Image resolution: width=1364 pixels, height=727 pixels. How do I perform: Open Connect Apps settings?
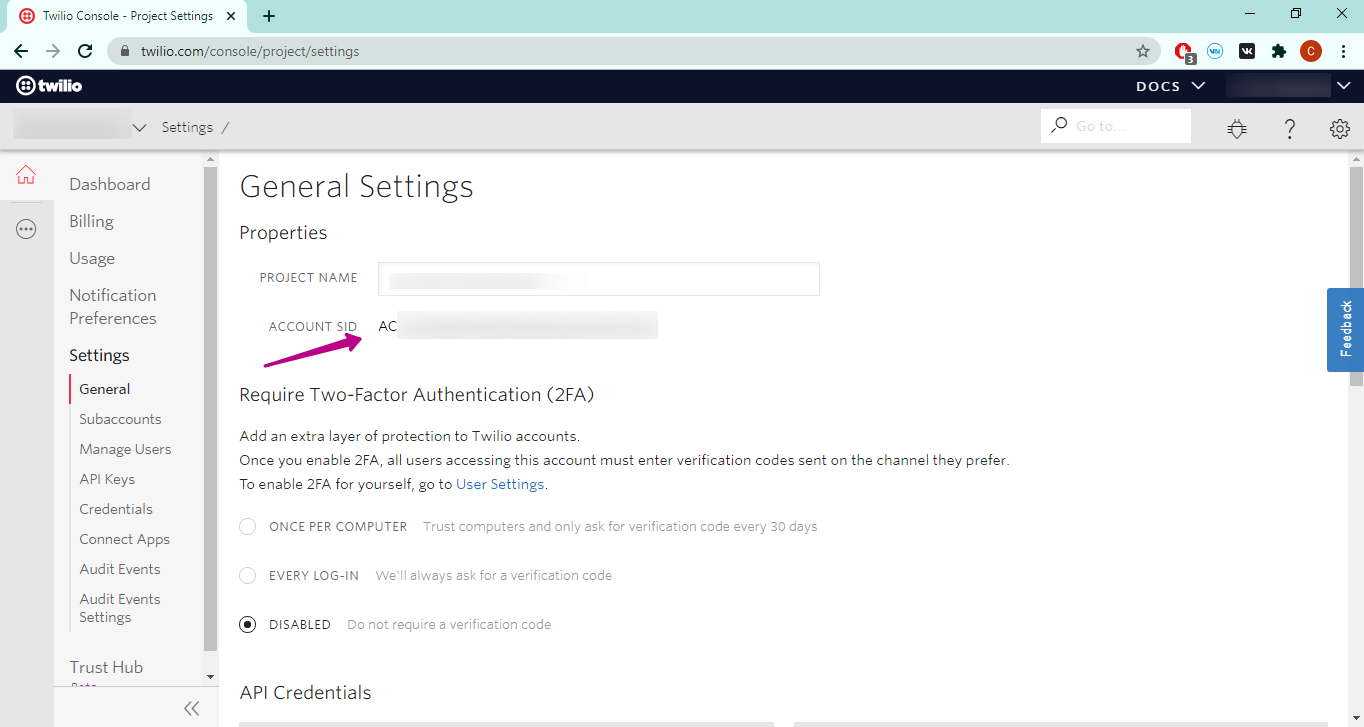click(125, 539)
